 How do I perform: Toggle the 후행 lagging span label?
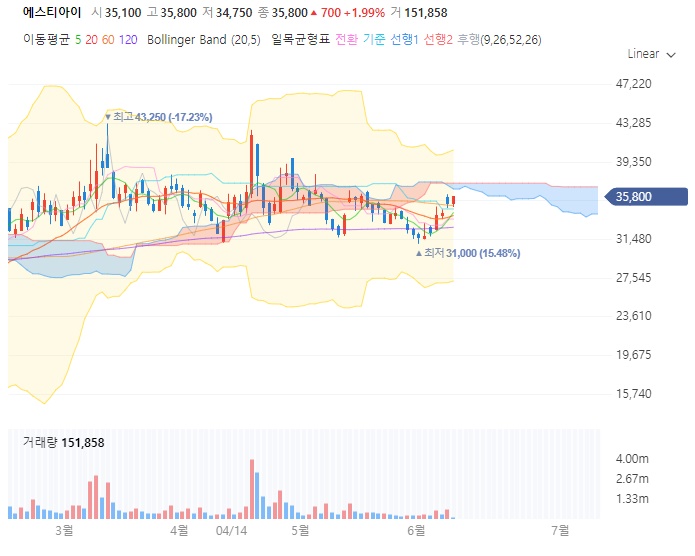pyautogui.click(x=469, y=40)
